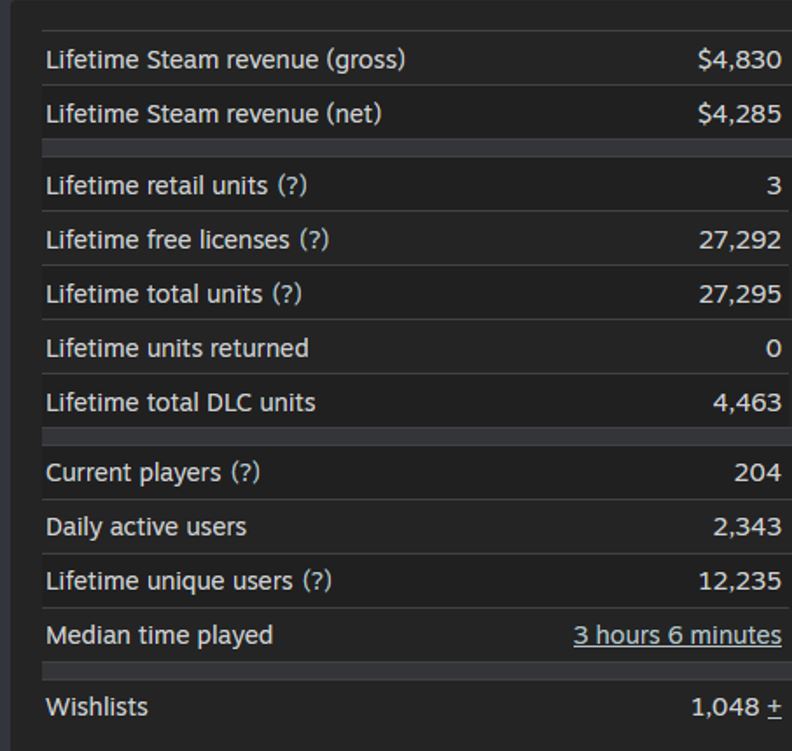Click the help marker beside Lifetime unique users
The image size is (792, 751).
coord(317,581)
